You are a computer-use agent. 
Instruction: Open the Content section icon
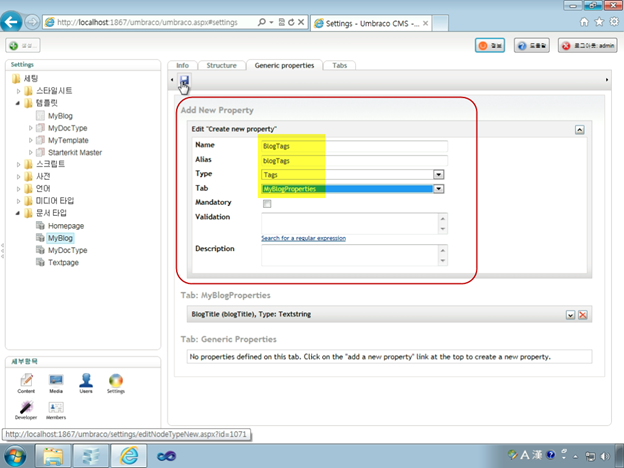point(26,384)
